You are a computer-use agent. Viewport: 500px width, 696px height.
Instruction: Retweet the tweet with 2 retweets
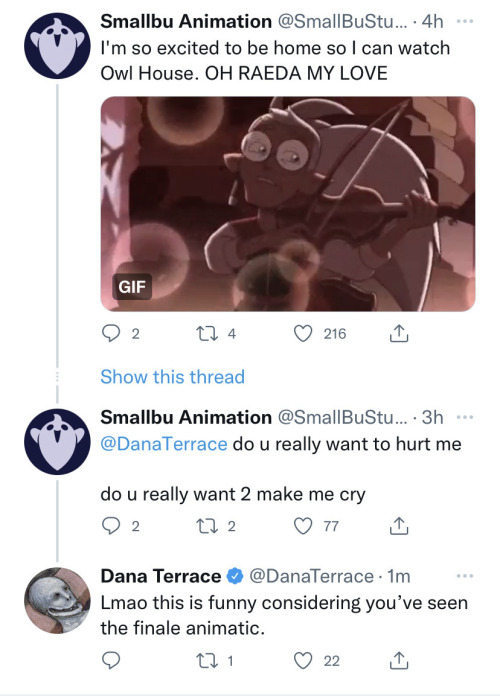[207, 526]
